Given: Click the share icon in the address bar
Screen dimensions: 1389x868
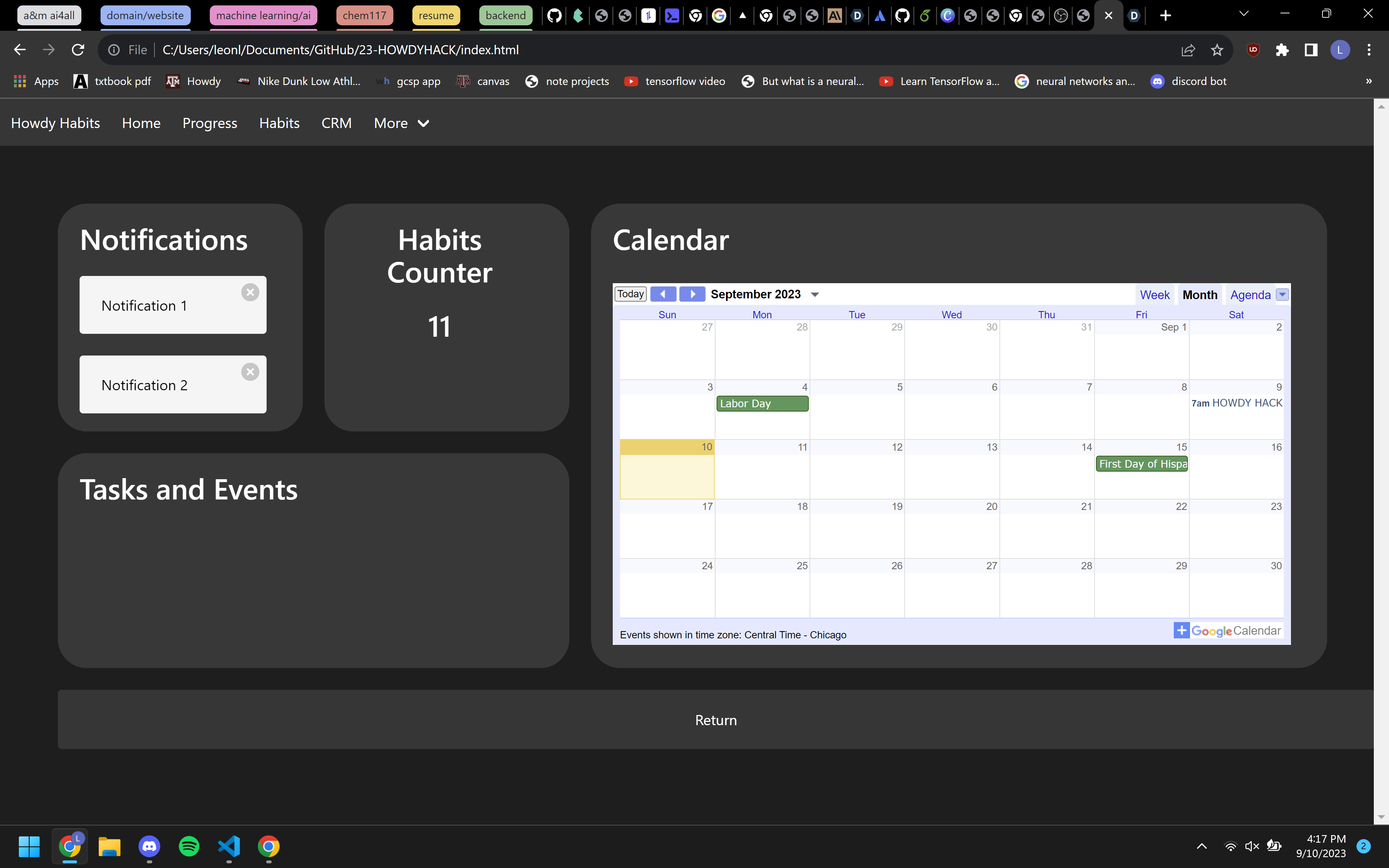Looking at the screenshot, I should [1188, 50].
